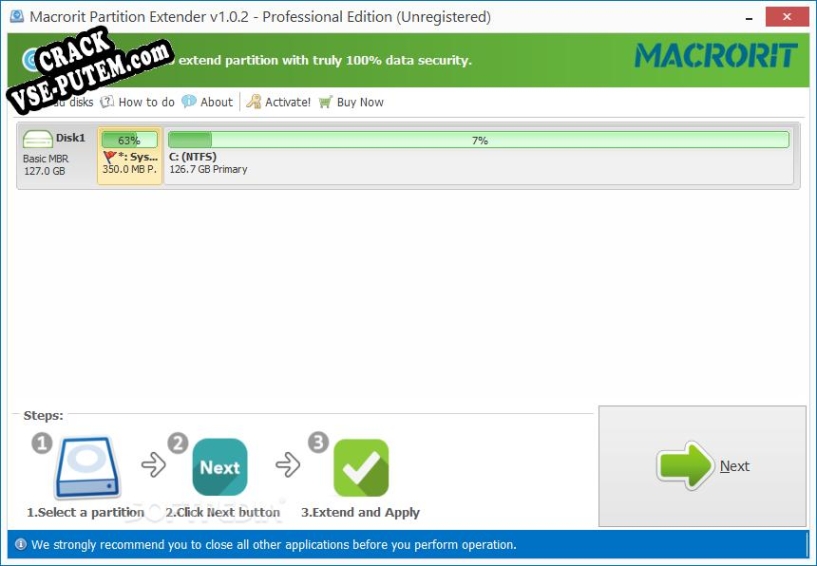Screen dimensions: 817x566
Task: Click the About speech bubble icon
Action: tap(189, 101)
